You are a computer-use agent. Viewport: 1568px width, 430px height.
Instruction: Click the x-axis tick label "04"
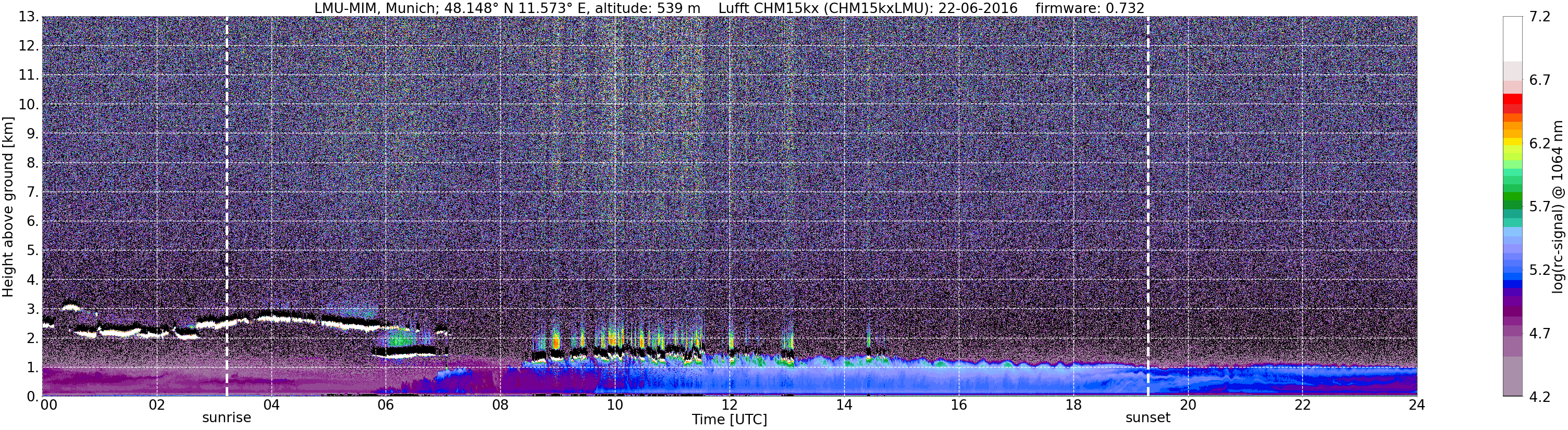[271, 405]
